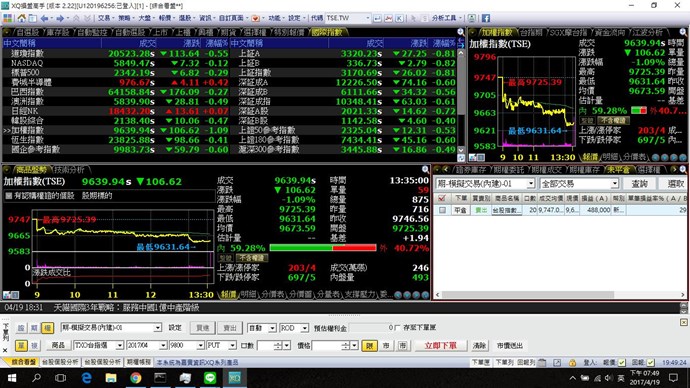The height and width of the screenshot is (388, 690).
Task: Click the red trend chart toolbar icon
Action: (389, 18)
